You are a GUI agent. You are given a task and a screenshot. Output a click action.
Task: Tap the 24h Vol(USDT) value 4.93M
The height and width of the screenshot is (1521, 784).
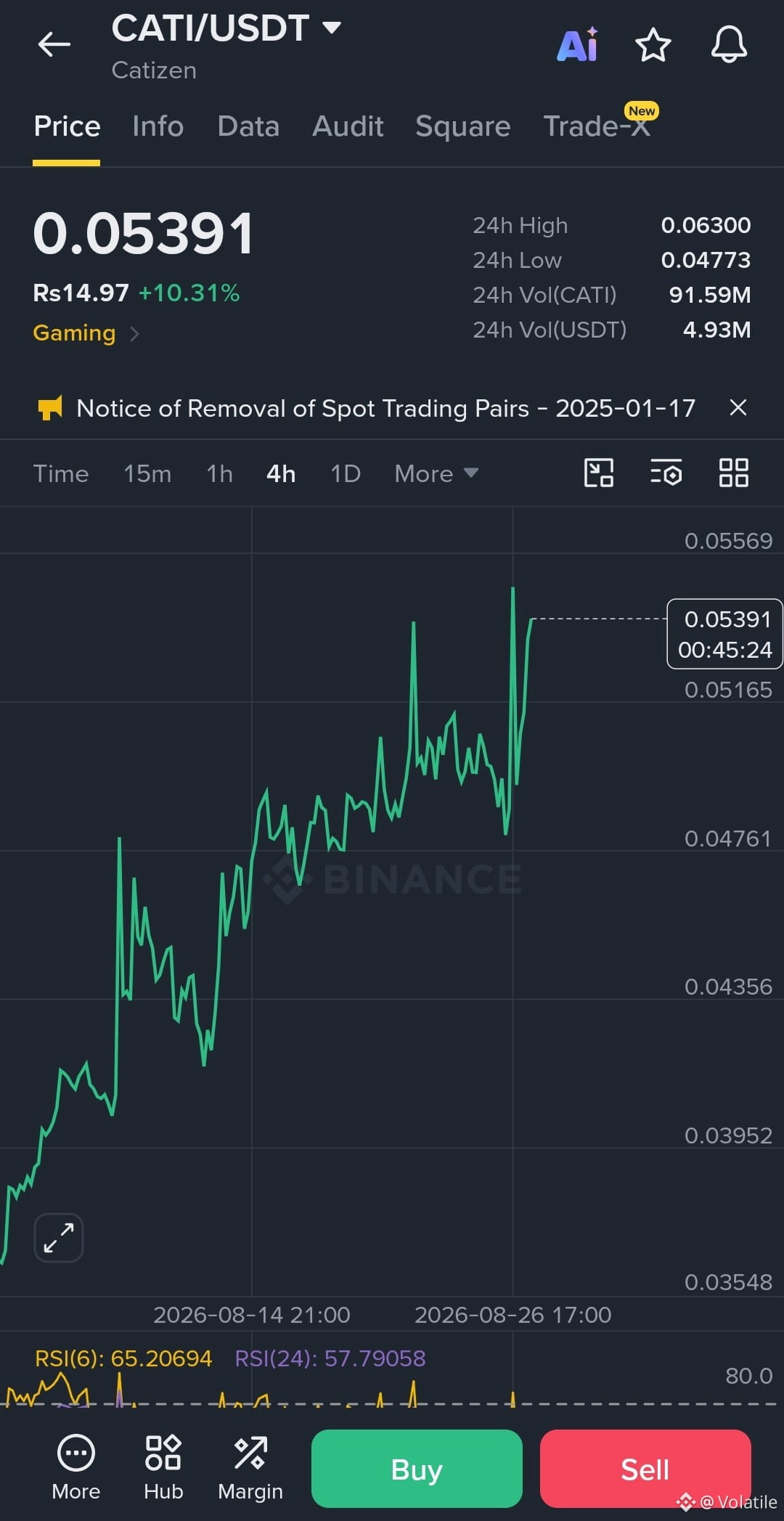tap(717, 330)
